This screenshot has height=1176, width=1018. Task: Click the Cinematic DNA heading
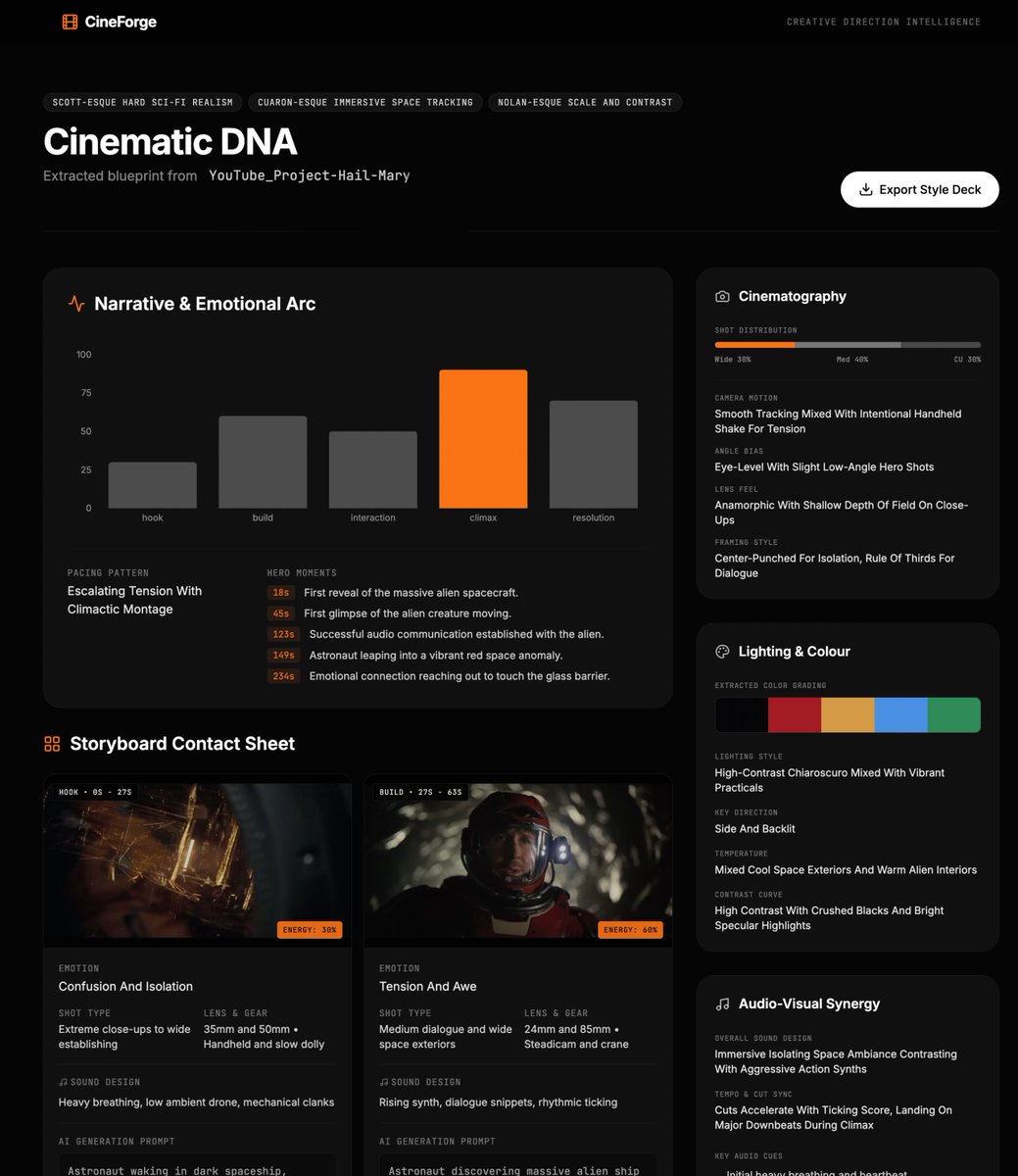(x=170, y=142)
